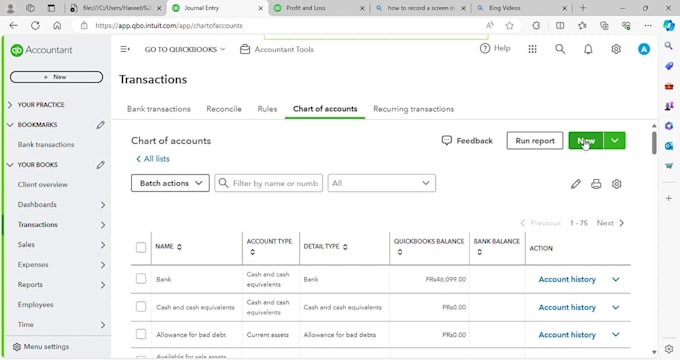Screen dimensions: 680x360
Task: Open browser home page
Action: pos(57,26)
